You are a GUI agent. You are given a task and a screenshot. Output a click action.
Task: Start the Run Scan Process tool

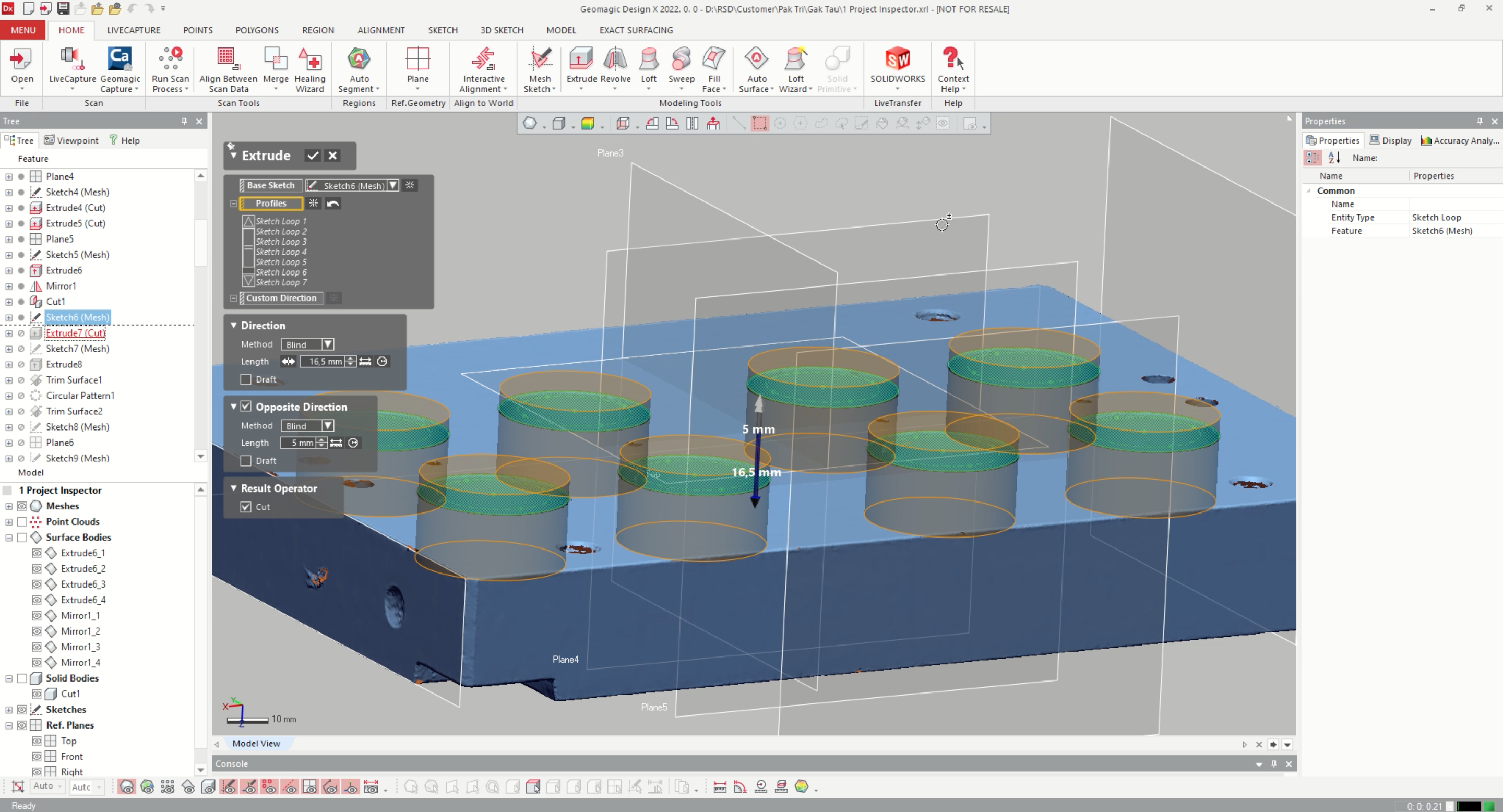170,69
